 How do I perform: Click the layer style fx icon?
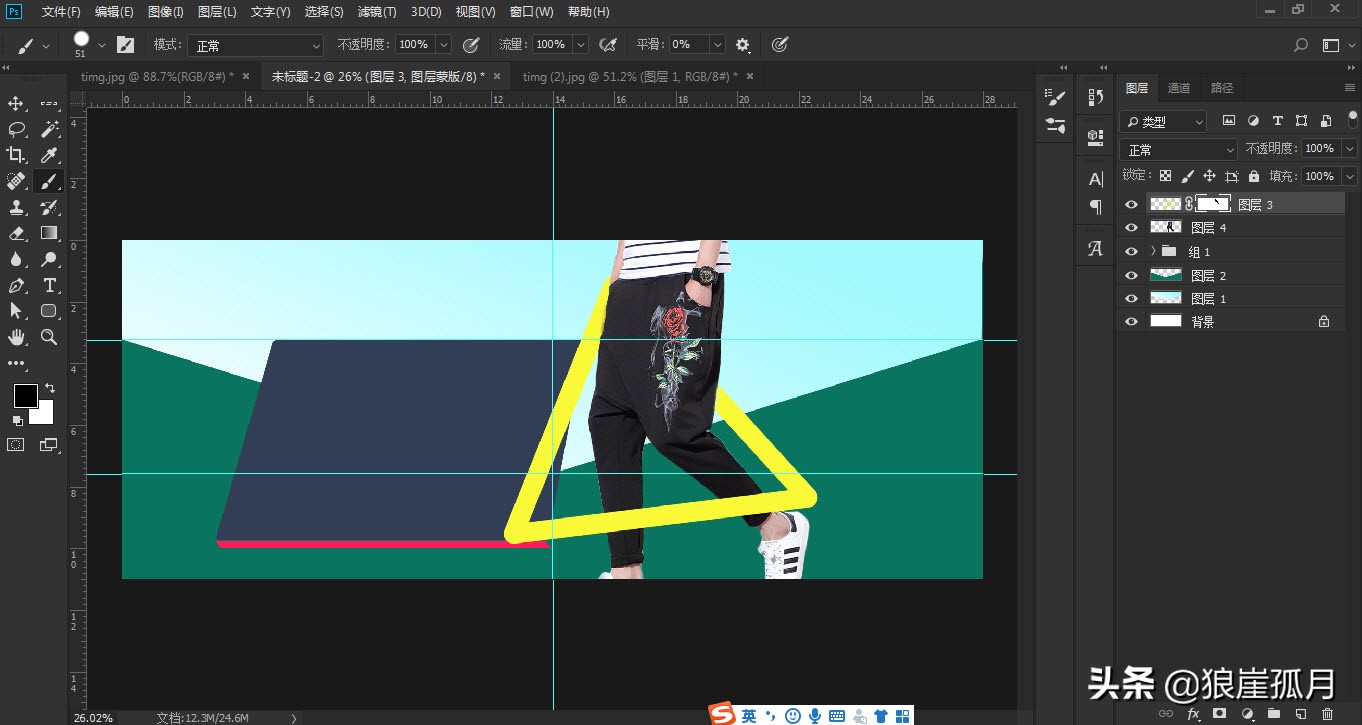[1193, 714]
